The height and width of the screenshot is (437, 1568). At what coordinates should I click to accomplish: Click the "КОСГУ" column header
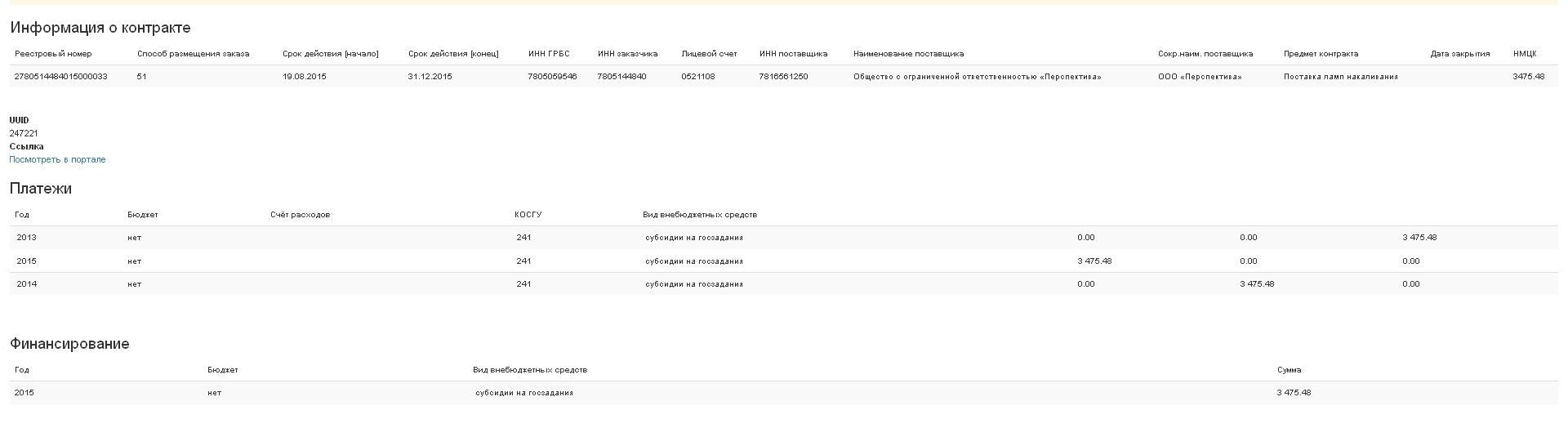[528, 215]
